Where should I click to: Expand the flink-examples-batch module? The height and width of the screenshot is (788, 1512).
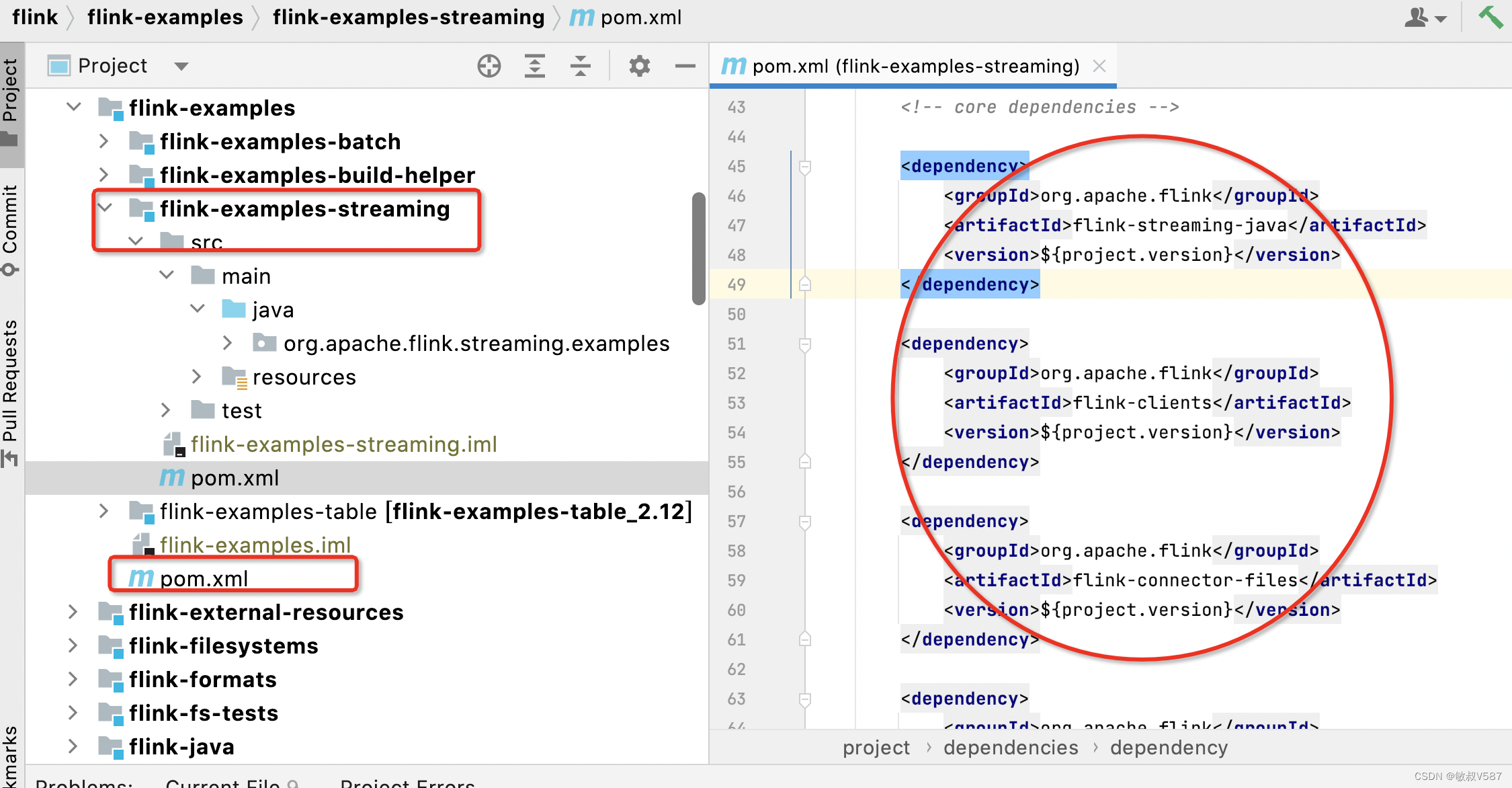click(103, 141)
